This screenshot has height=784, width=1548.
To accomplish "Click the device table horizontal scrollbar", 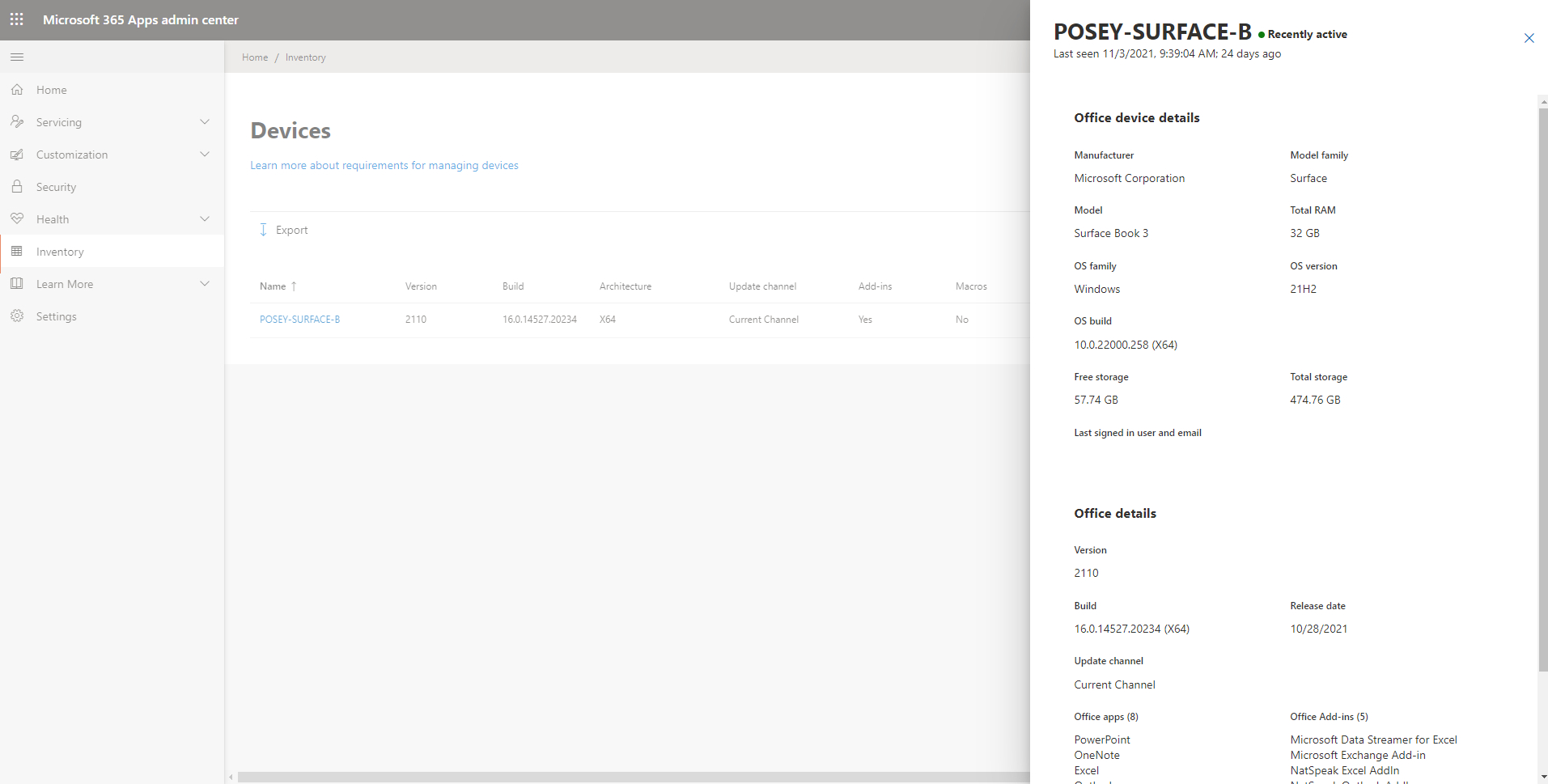I will pos(634,777).
